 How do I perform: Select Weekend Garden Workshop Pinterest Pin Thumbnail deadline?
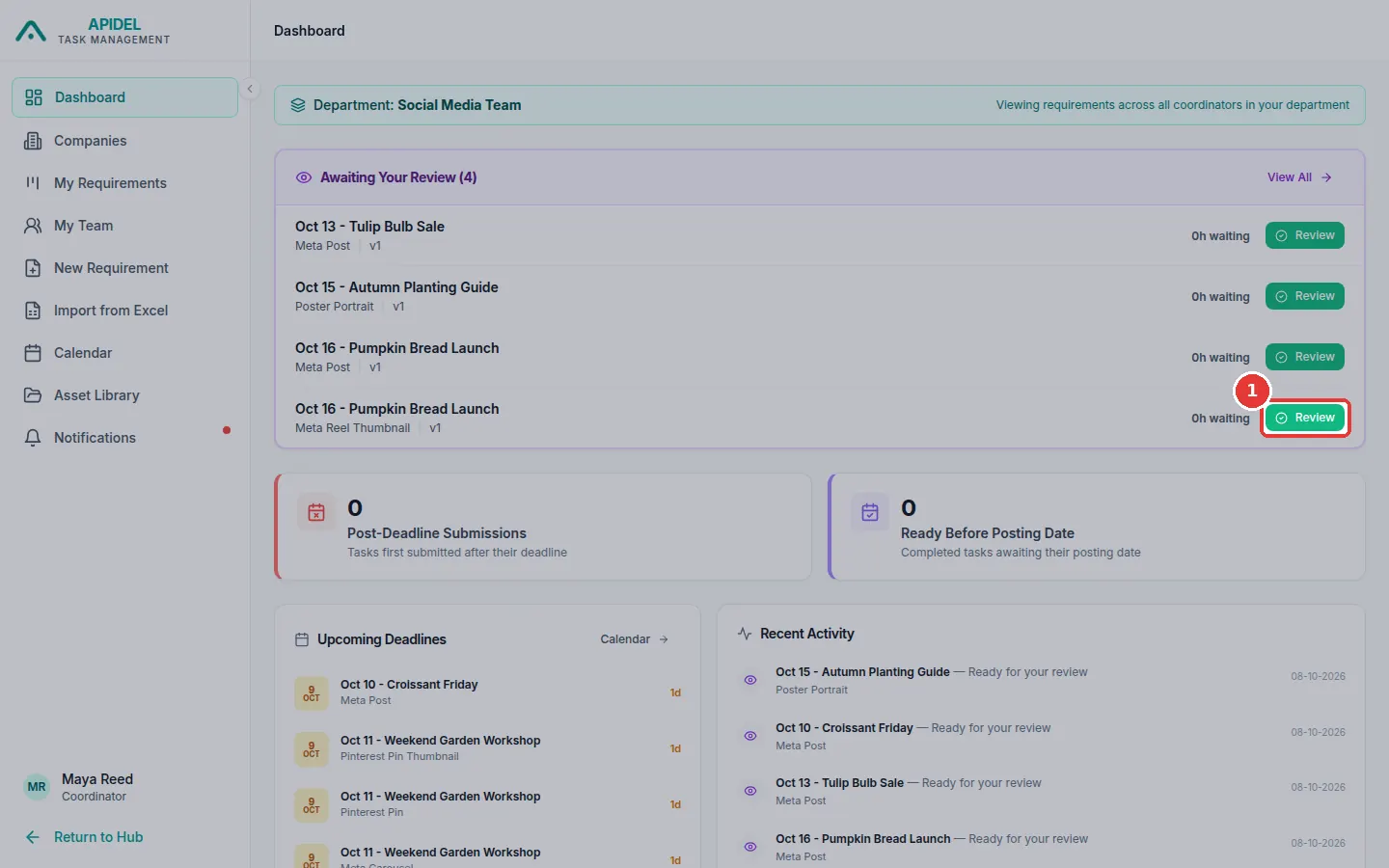[487, 748]
